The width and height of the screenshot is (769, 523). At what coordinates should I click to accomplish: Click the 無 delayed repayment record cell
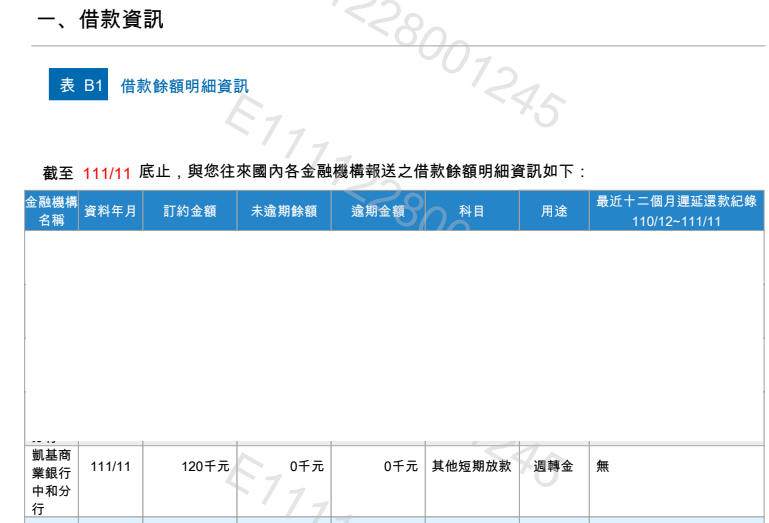(x=603, y=466)
